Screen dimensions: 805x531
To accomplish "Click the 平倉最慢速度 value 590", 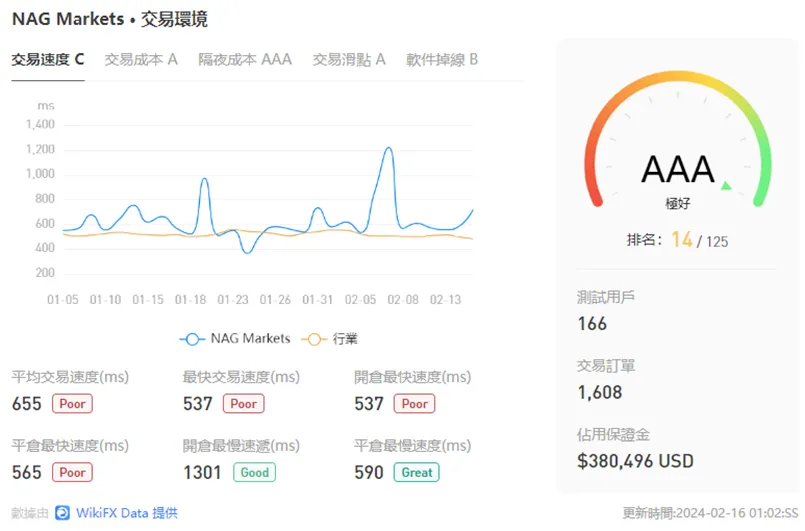I will click(x=369, y=472).
